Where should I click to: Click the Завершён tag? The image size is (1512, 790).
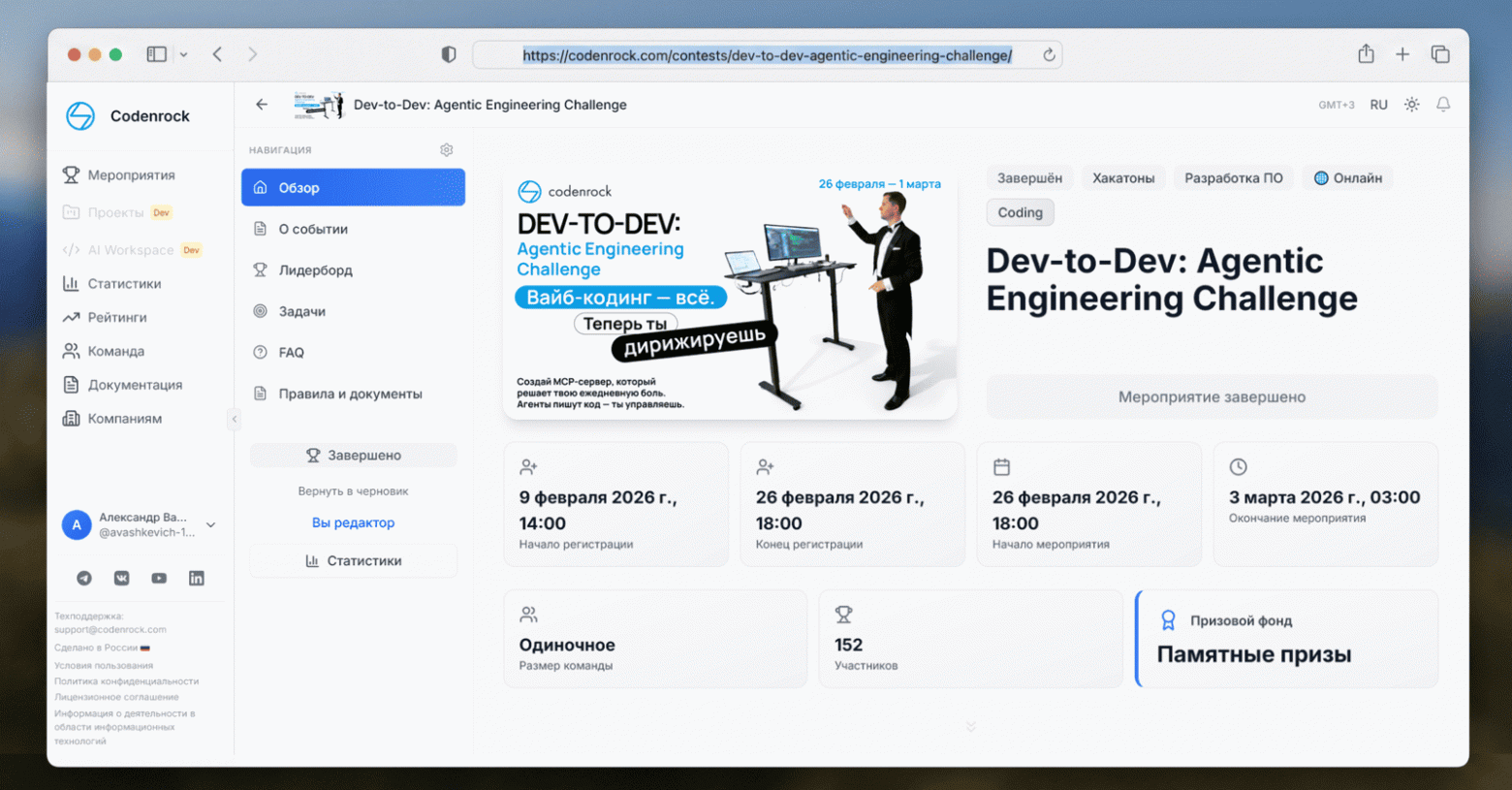tap(1029, 178)
